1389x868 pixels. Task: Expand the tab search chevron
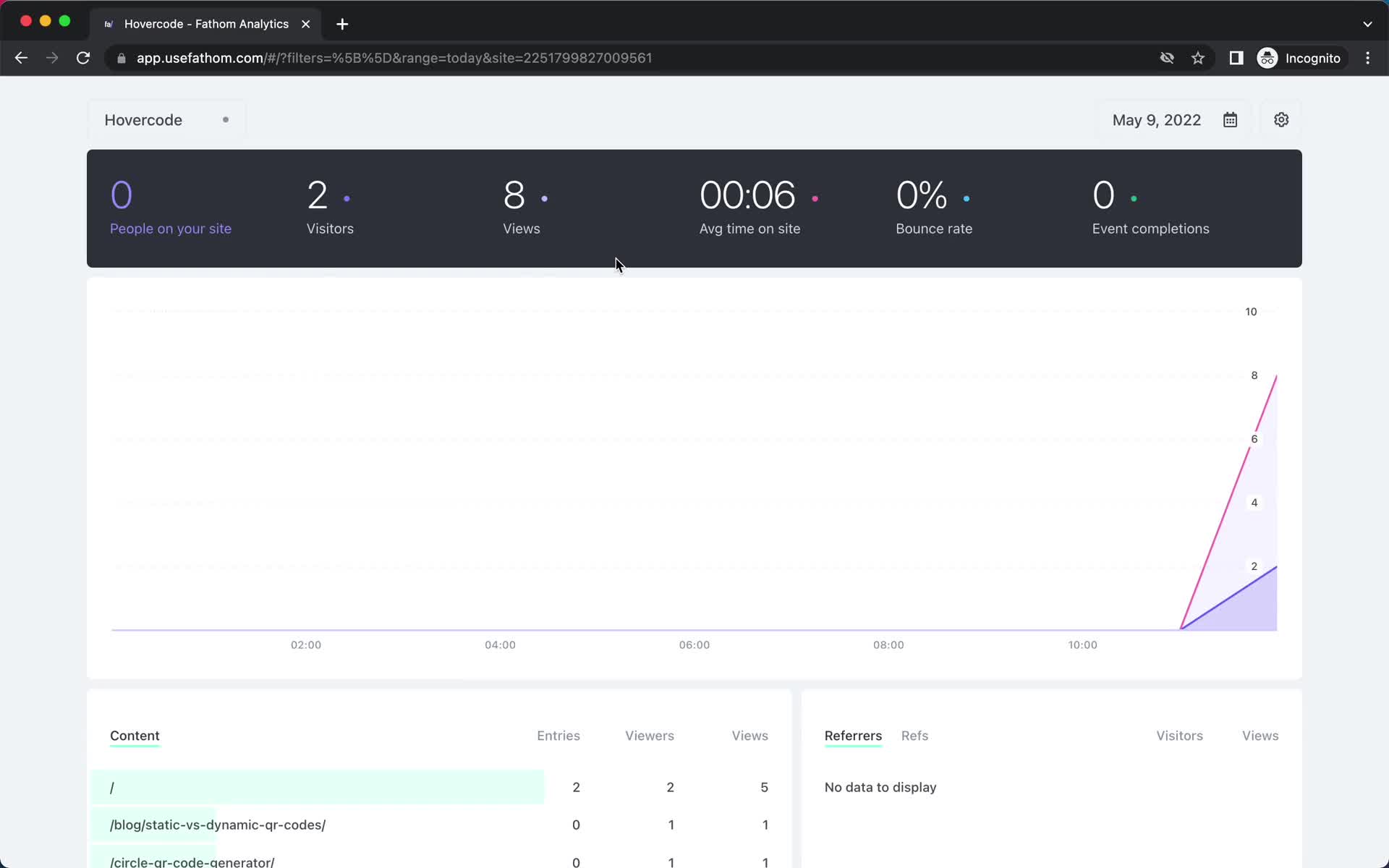pyautogui.click(x=1367, y=24)
